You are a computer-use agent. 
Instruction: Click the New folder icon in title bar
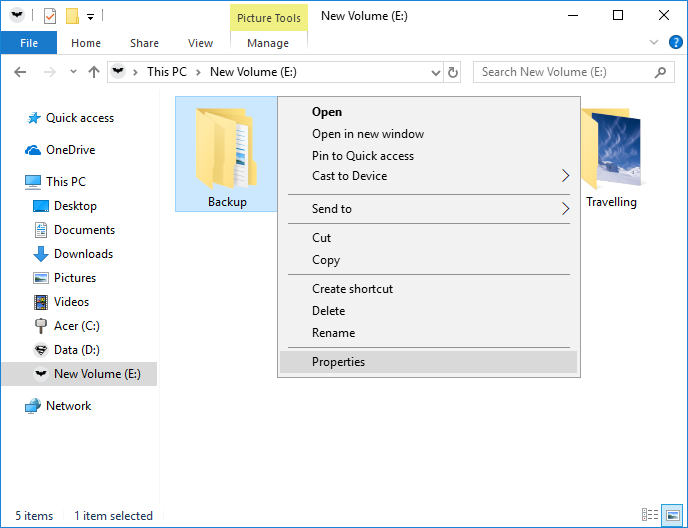pos(72,16)
